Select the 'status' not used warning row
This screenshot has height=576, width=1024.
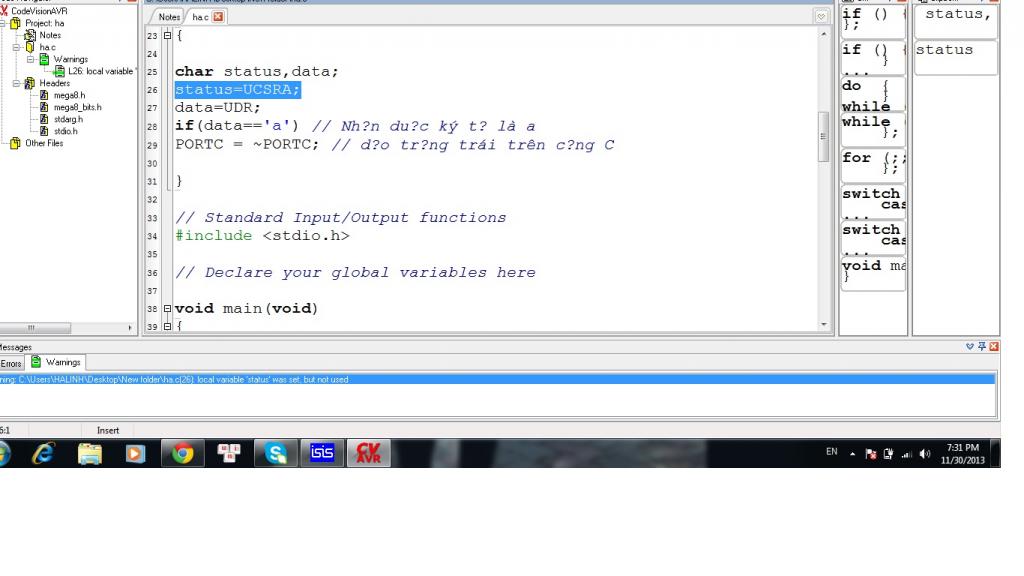tap(497, 379)
